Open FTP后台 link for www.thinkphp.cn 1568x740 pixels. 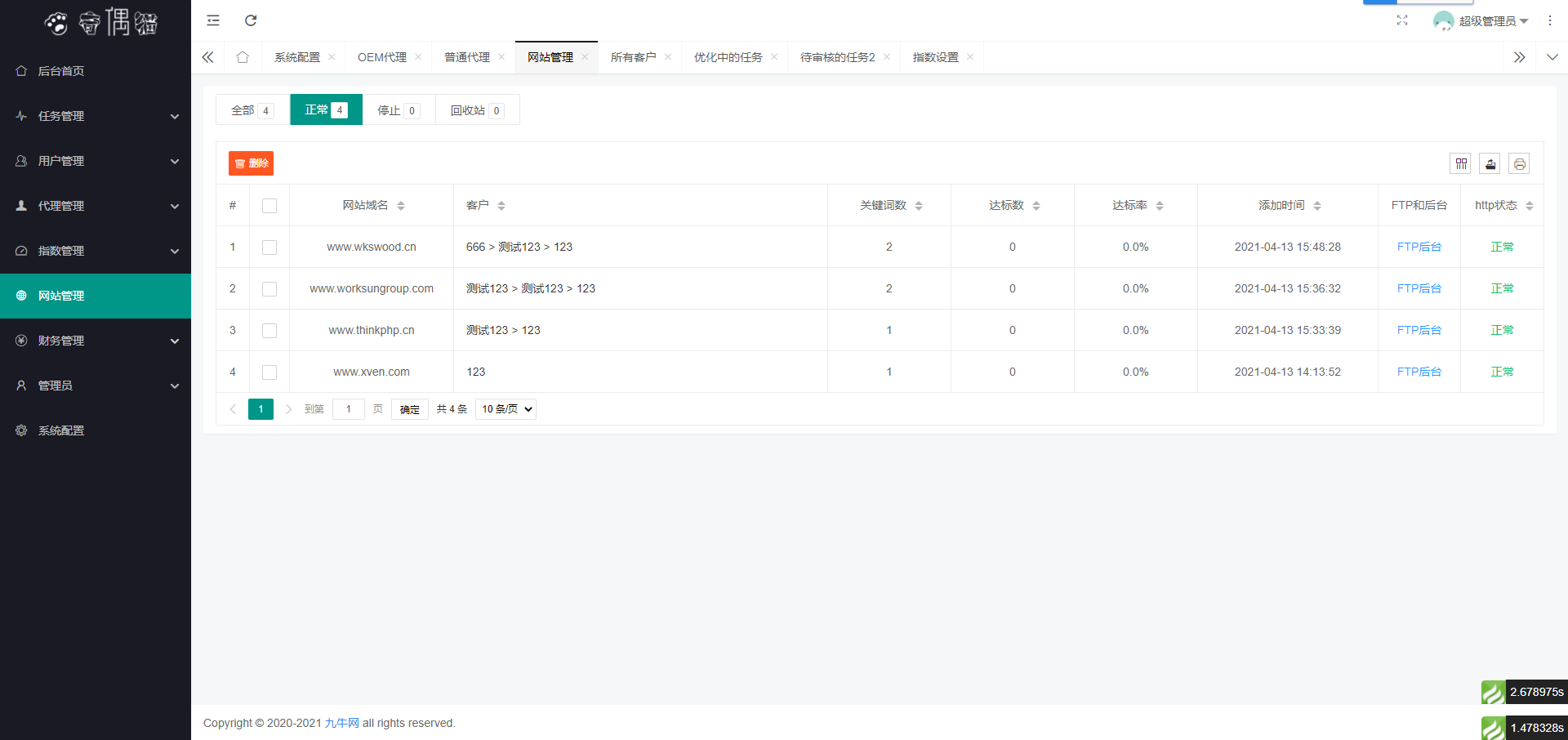[x=1419, y=330]
